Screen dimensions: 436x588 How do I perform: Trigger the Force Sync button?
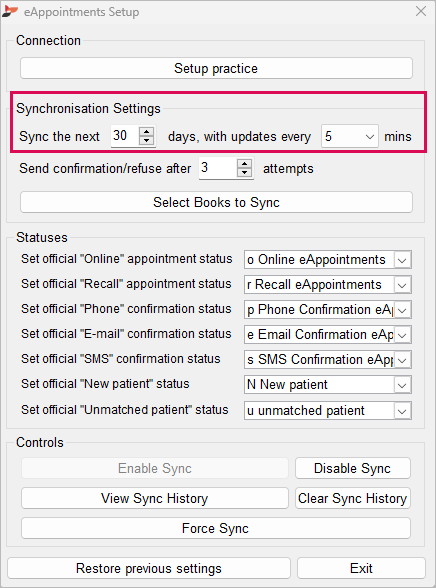click(x=216, y=528)
